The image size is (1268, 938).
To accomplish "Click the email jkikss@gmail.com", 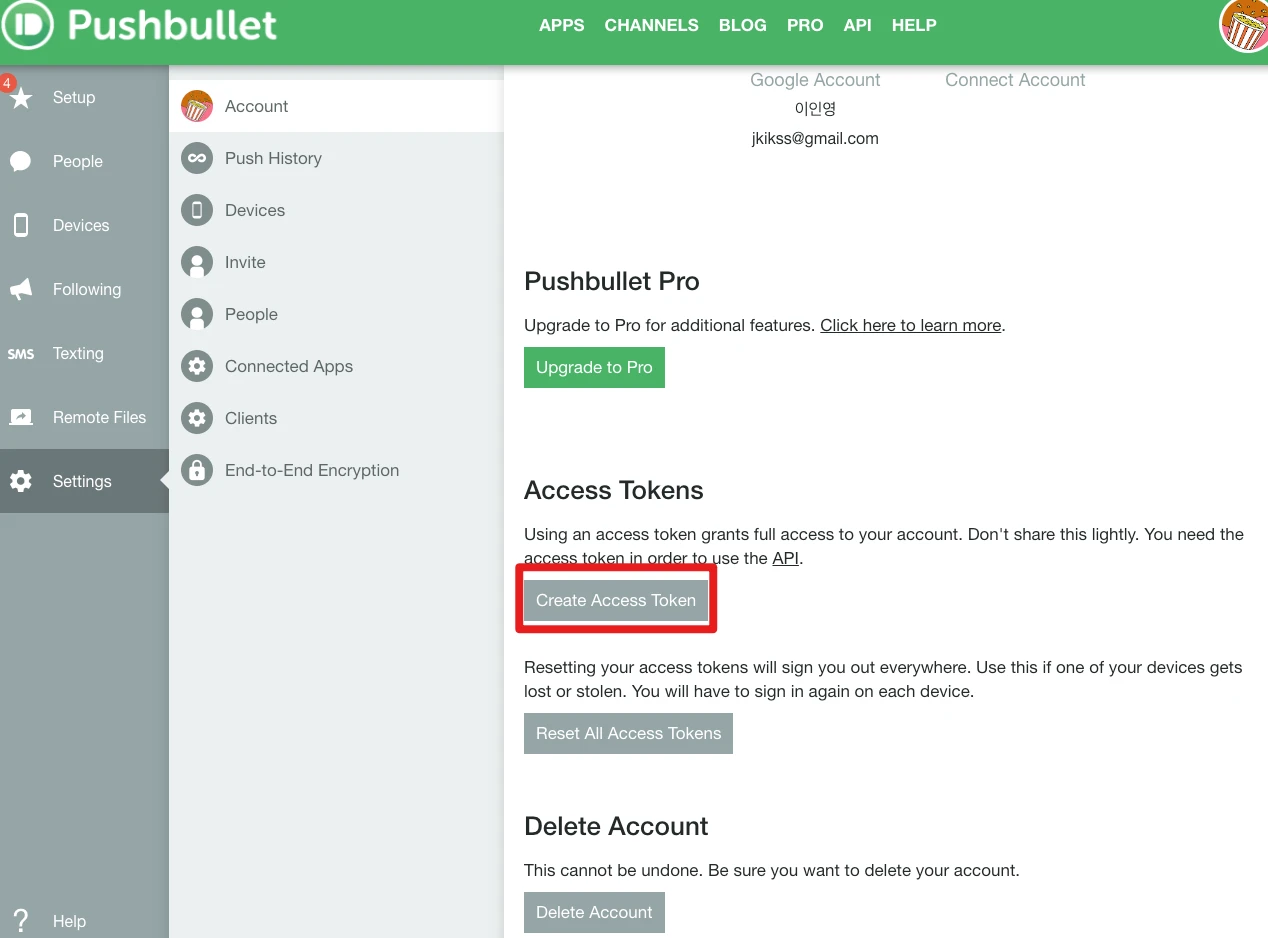I will coord(815,138).
